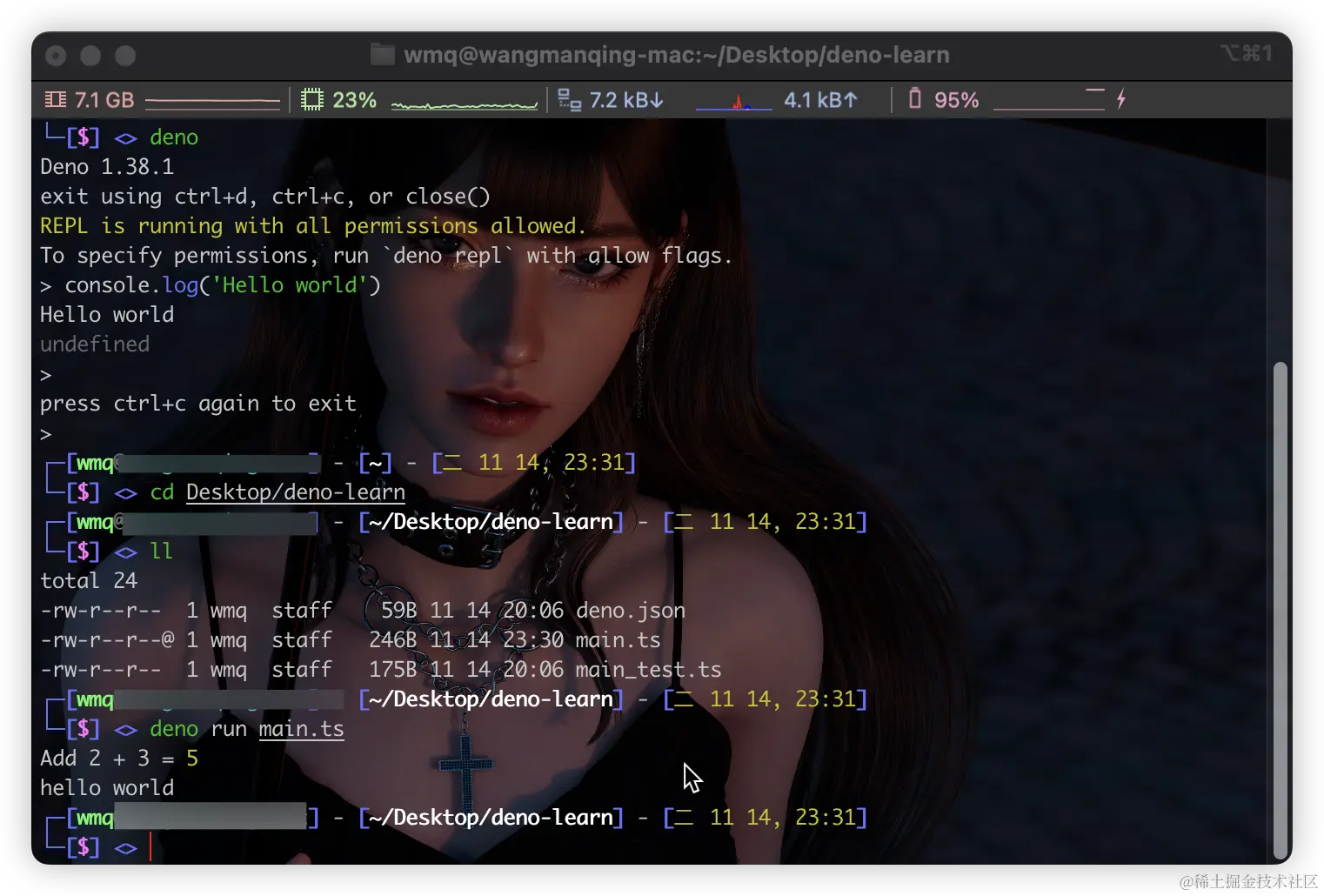1324x896 pixels.
Task: Click the console.log('Hello world') input line
Action: [x=211, y=285]
